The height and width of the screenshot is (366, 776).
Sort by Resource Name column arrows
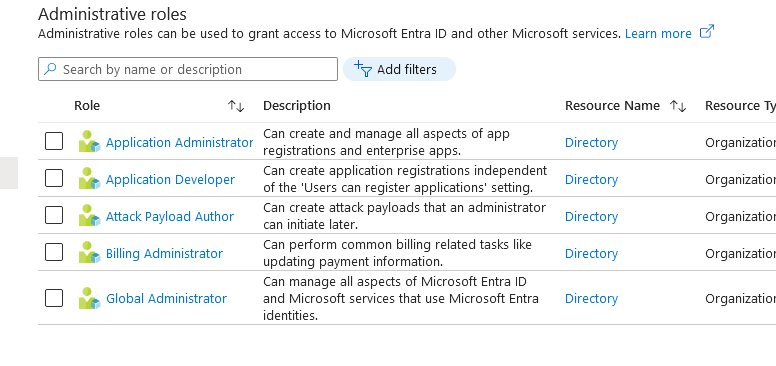tap(678, 106)
